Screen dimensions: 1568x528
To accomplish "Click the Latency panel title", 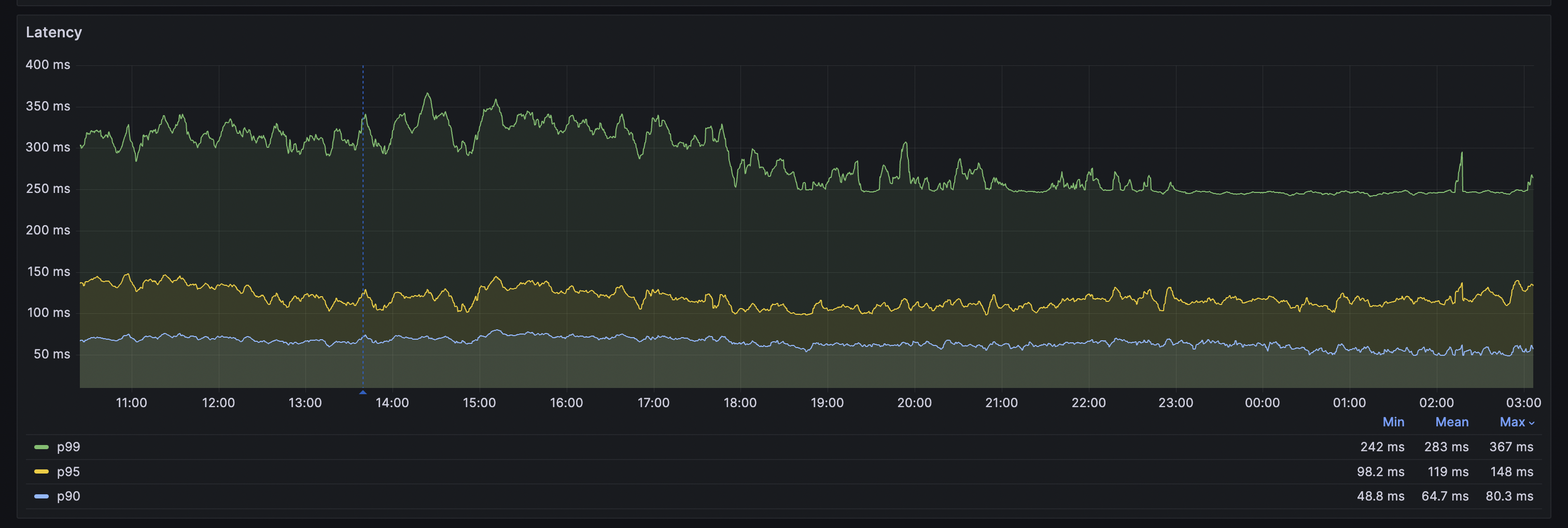I will tap(53, 32).
